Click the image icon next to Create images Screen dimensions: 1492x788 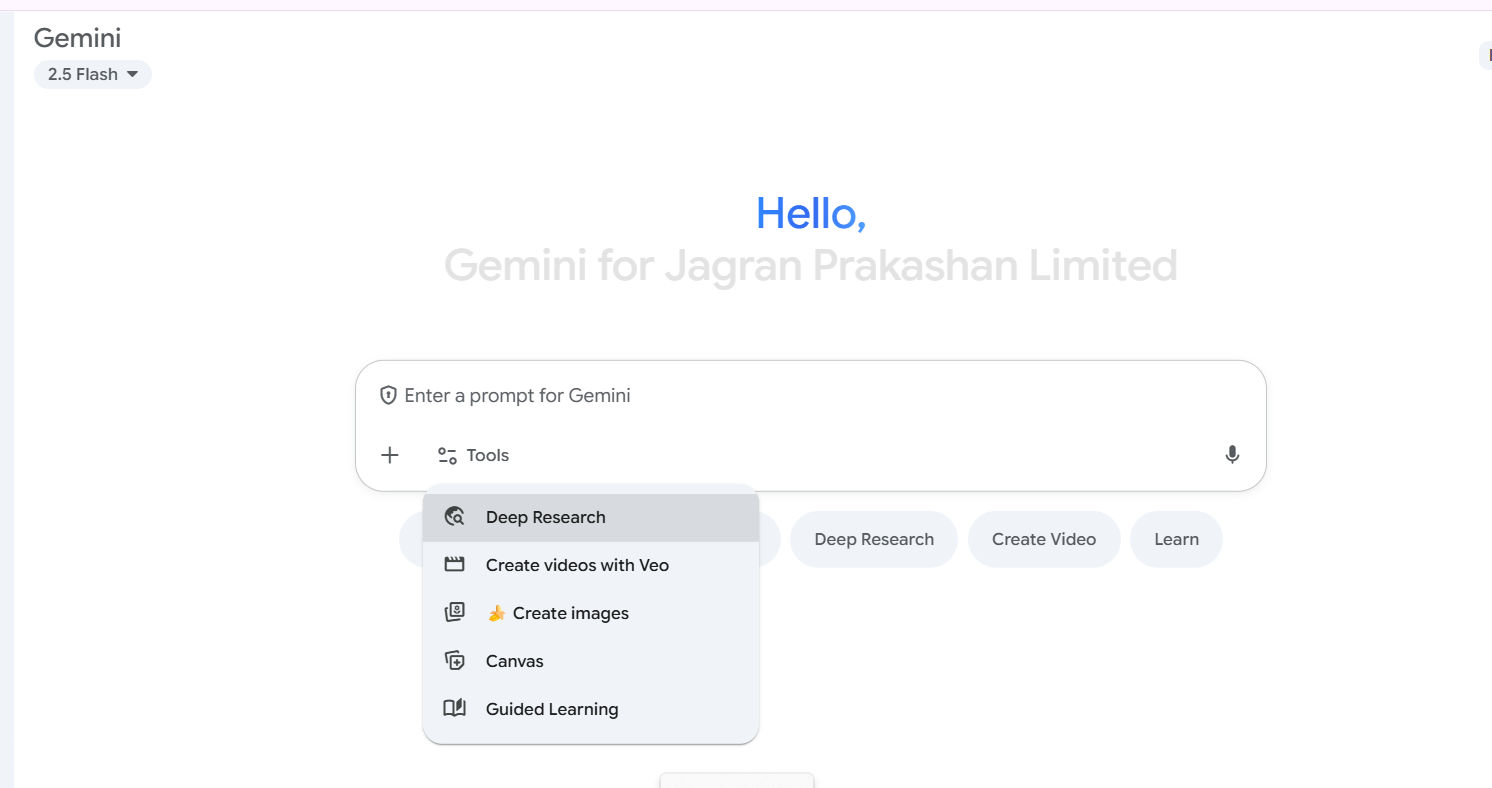click(455, 612)
